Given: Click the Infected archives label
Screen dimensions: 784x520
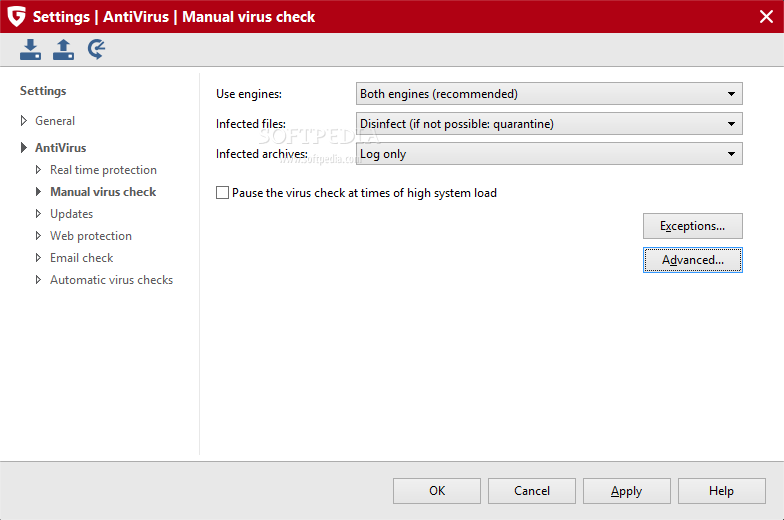Looking at the screenshot, I should [262, 154].
